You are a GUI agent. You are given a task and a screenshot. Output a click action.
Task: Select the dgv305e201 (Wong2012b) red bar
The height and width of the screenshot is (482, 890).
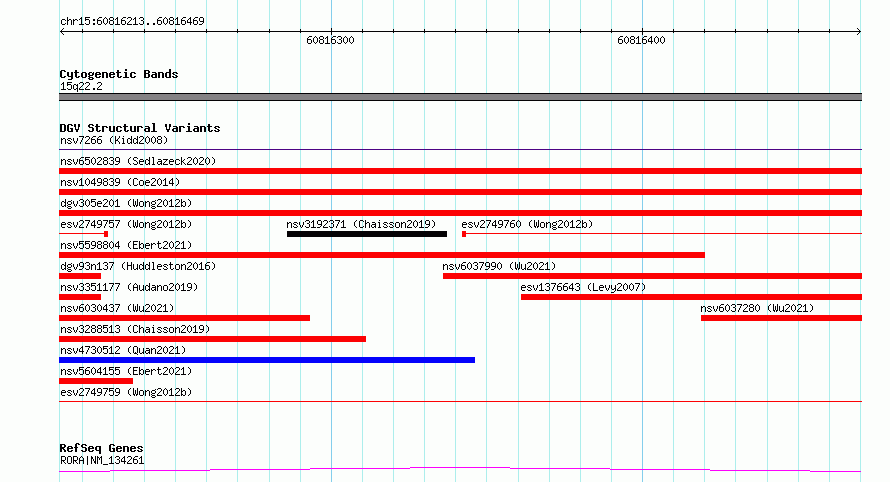pyautogui.click(x=460, y=213)
